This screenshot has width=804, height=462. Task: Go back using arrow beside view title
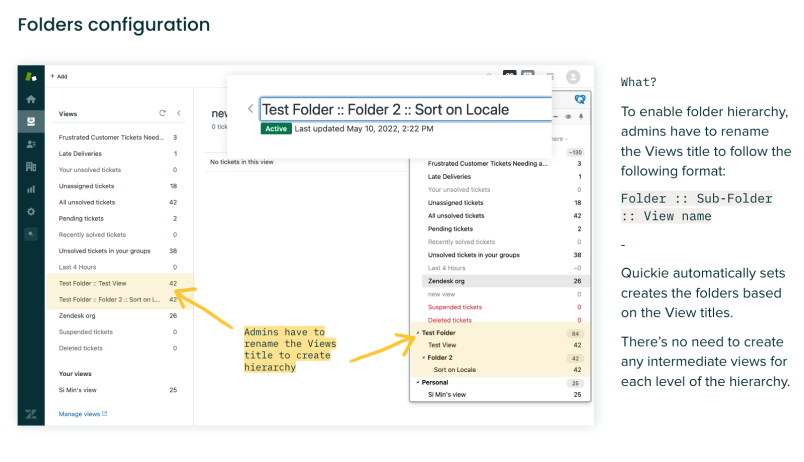click(250, 109)
